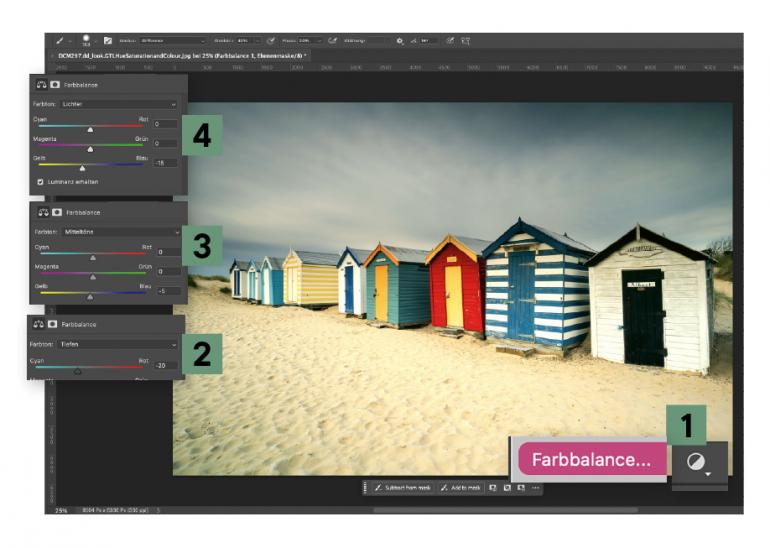
Task: Enable the airbrush build-up icon
Action: pos(332,41)
